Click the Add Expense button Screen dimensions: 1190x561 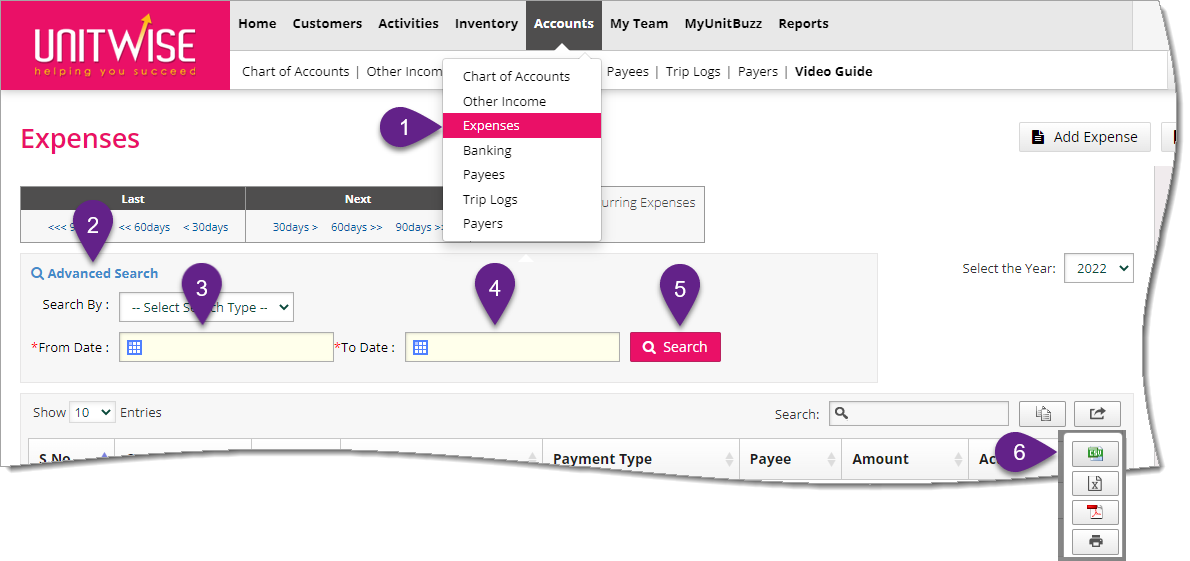(x=1084, y=137)
